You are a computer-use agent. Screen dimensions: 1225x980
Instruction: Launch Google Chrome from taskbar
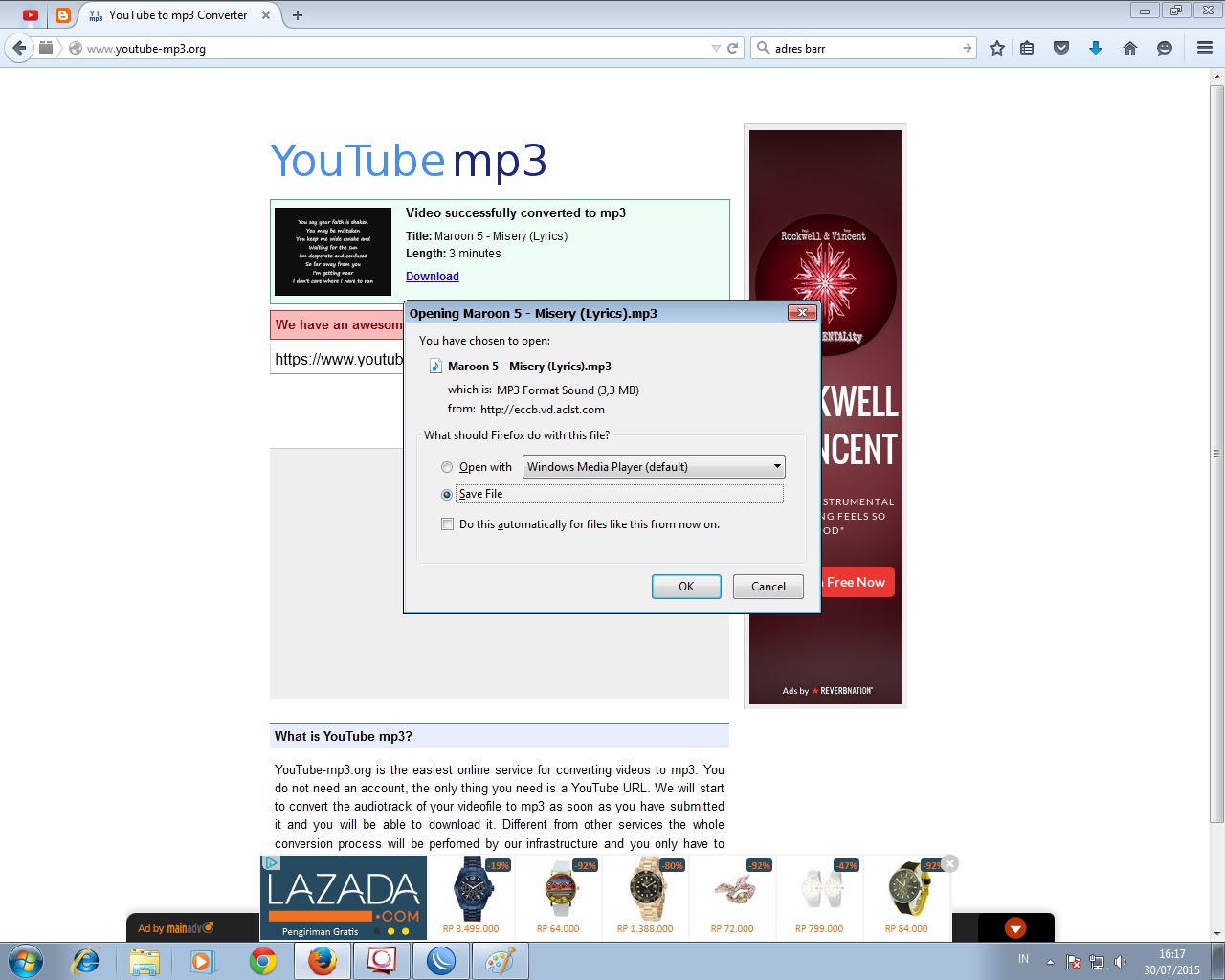pos(262,961)
